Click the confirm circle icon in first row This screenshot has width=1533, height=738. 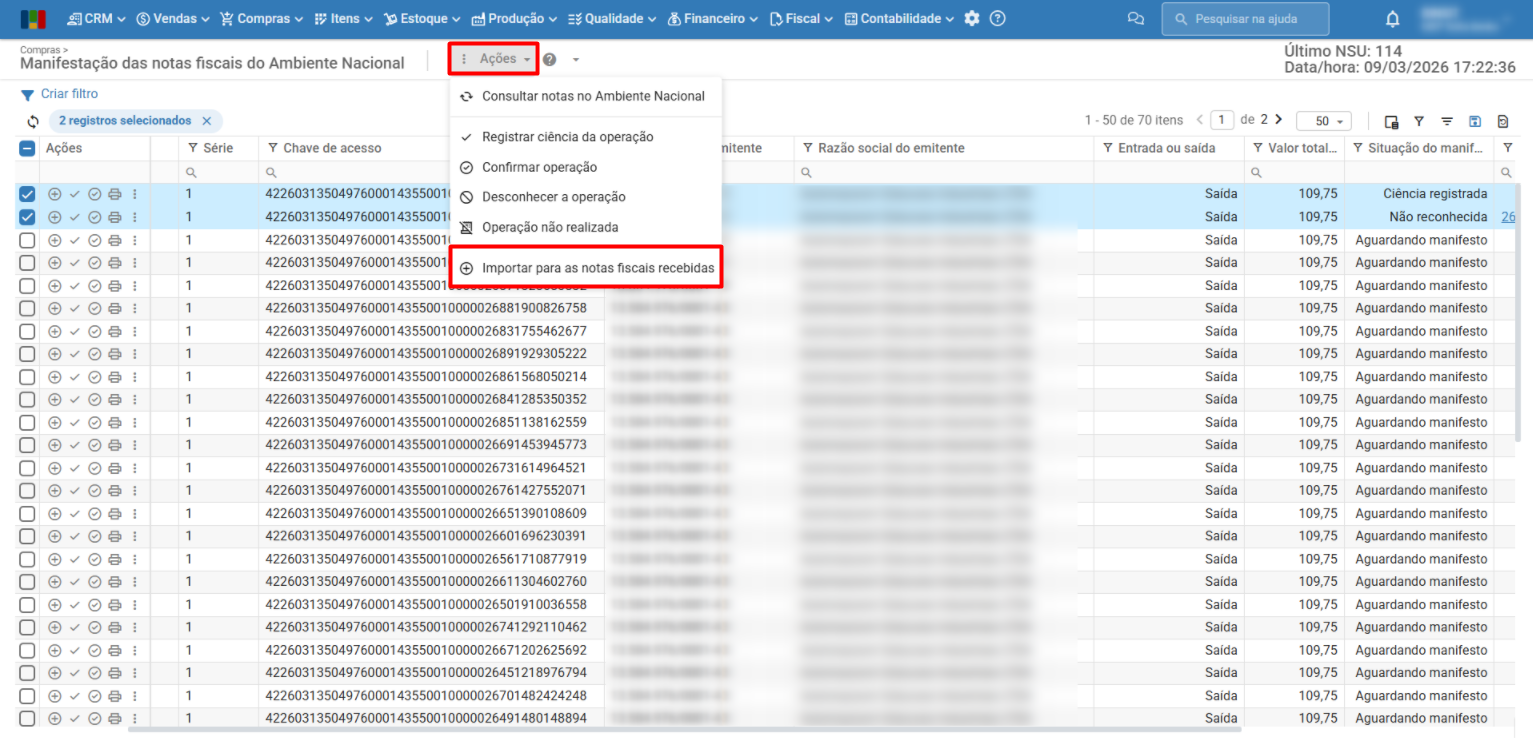coord(95,194)
